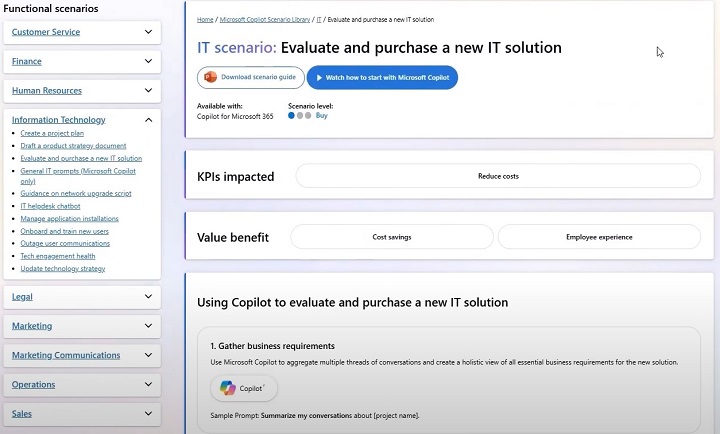Select the Reduce costs KPI pill
Screen dimensions: 720x434
point(498,176)
